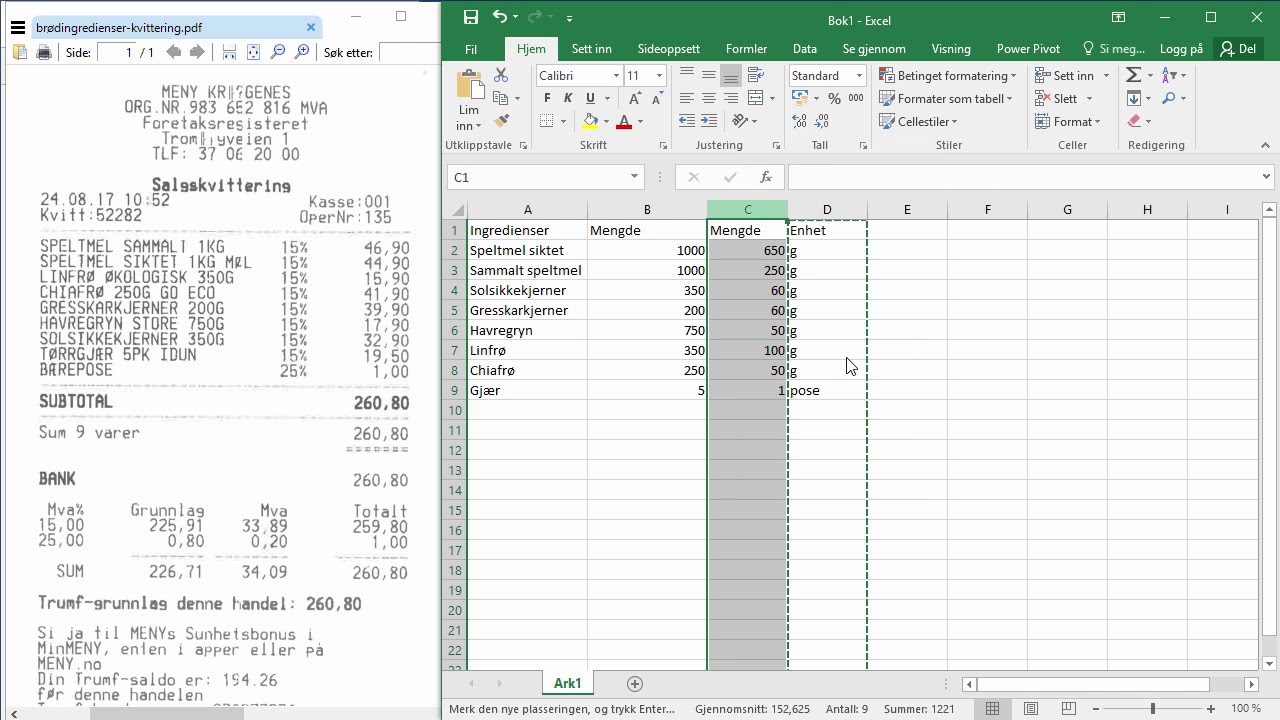Click the borders icon
The width and height of the screenshot is (1280, 720).
[x=547, y=121]
